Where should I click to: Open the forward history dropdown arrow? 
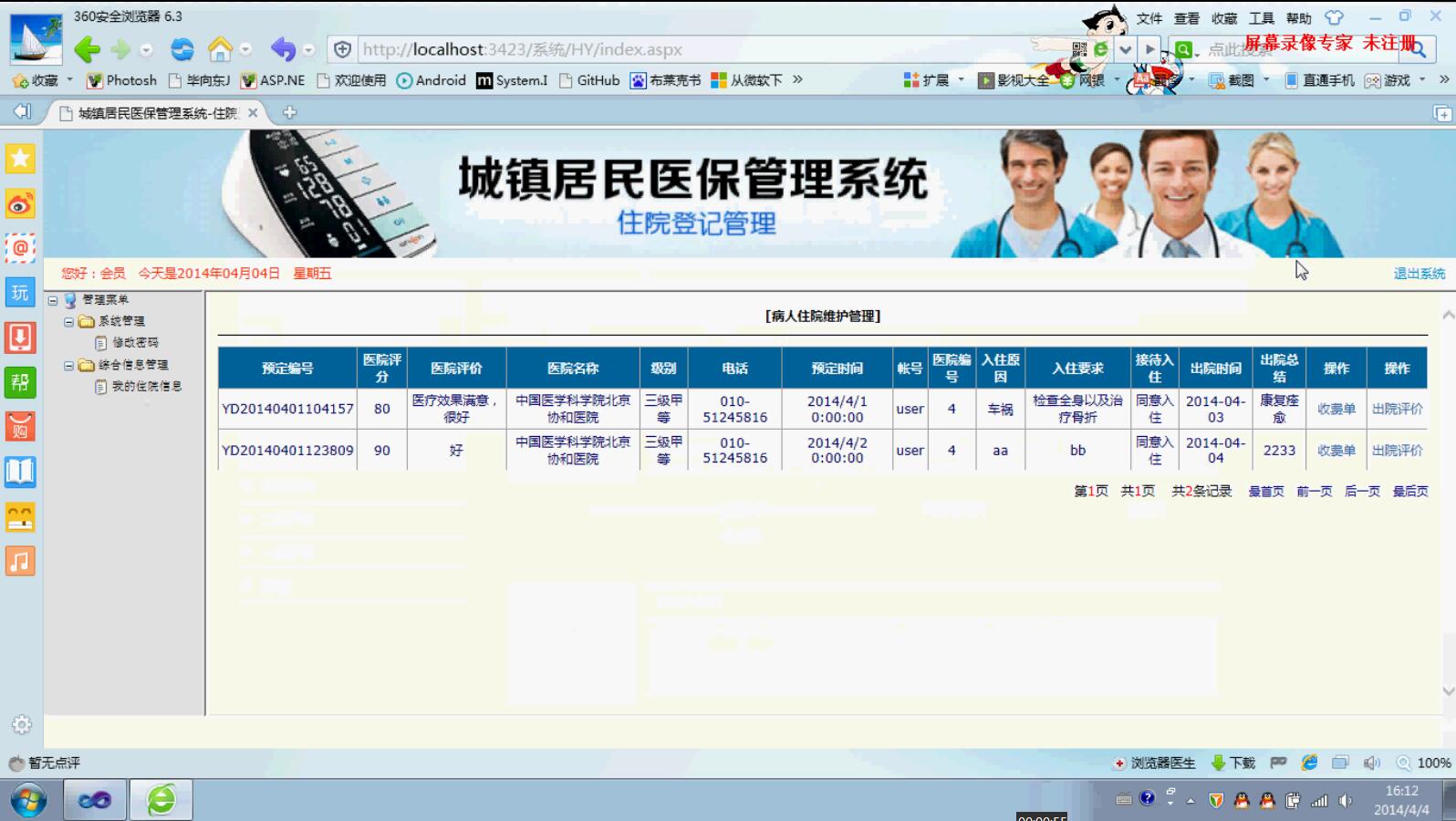(146, 50)
